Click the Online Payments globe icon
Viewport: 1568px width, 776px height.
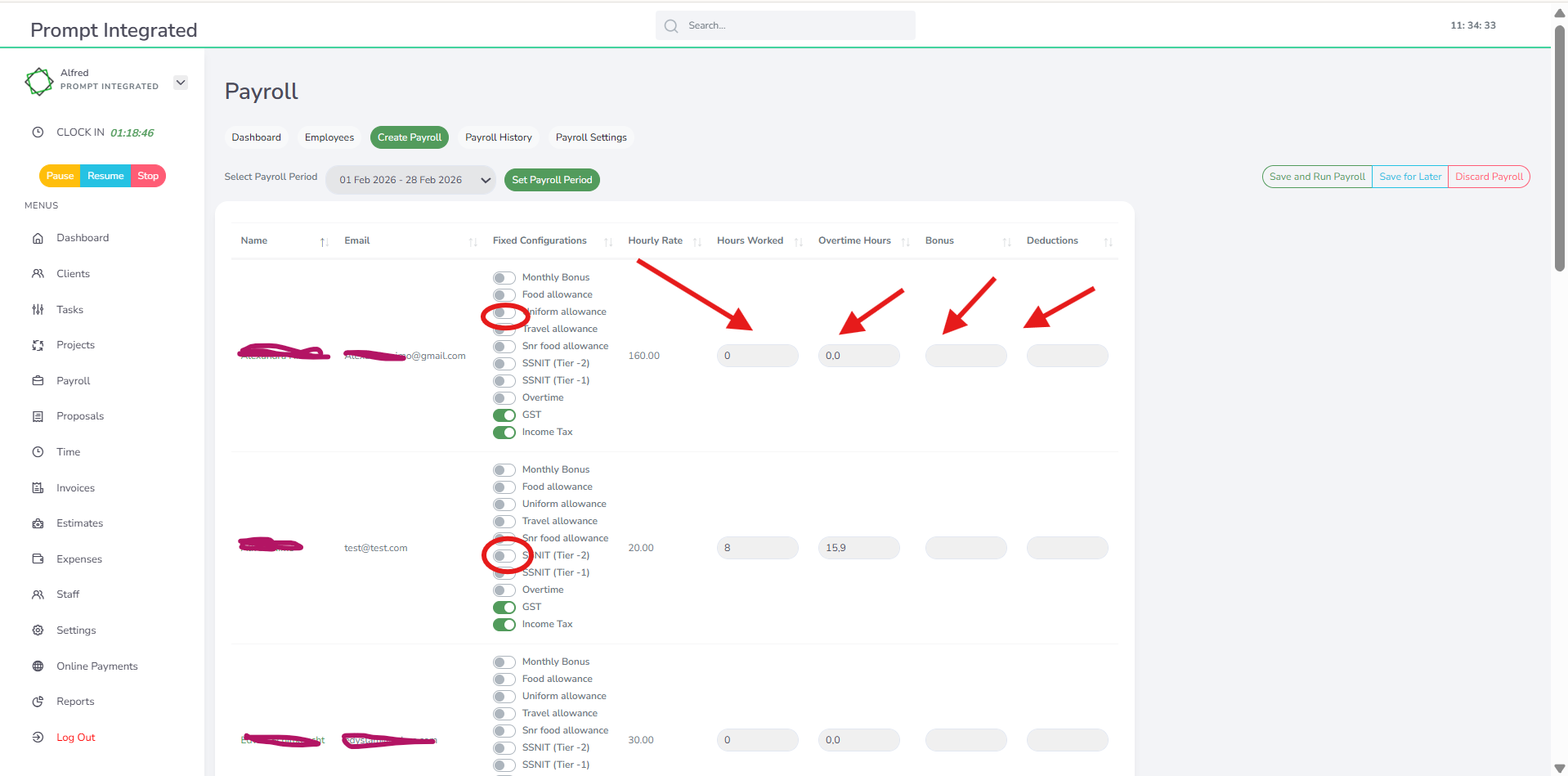[x=38, y=666]
